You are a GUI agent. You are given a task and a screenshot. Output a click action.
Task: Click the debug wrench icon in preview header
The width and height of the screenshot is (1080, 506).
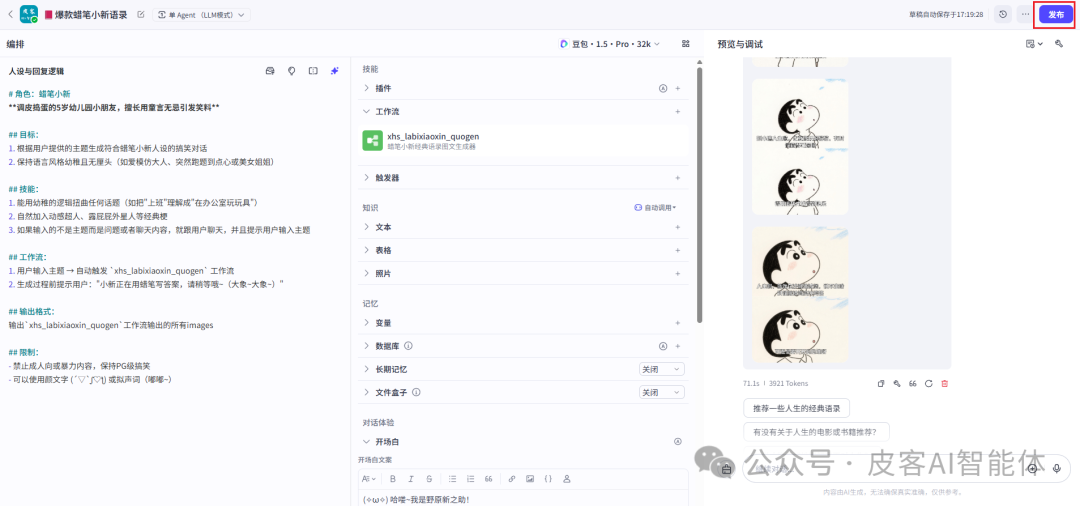[x=1059, y=43]
